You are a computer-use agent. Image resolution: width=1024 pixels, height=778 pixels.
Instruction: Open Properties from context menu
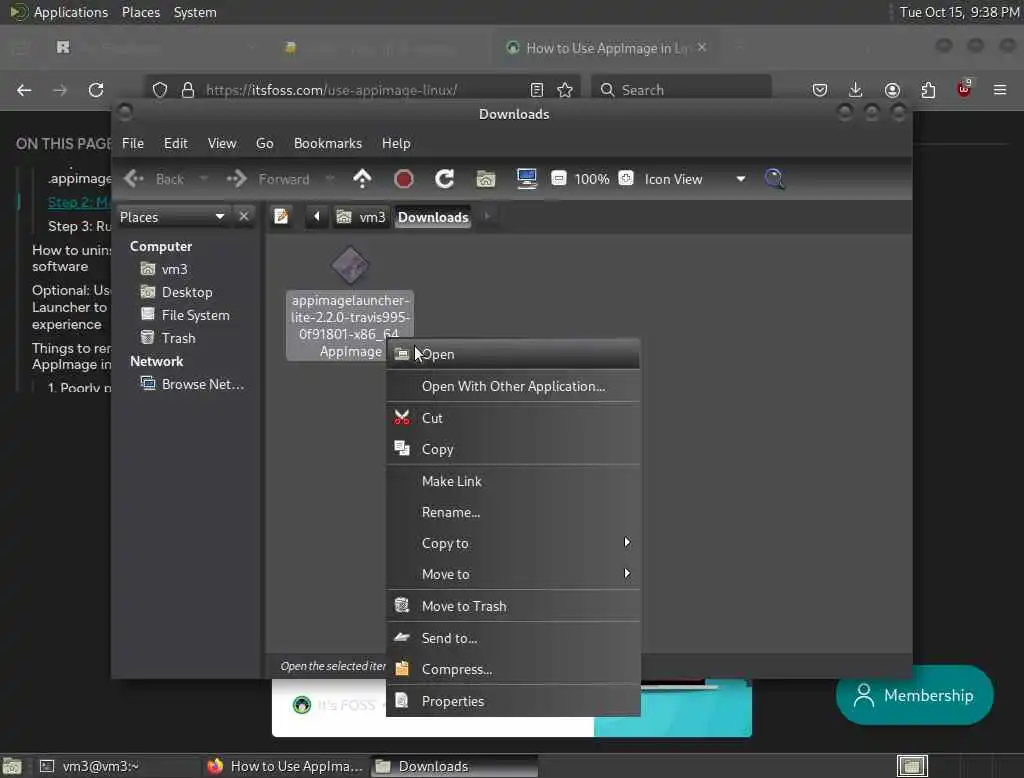coord(513,701)
